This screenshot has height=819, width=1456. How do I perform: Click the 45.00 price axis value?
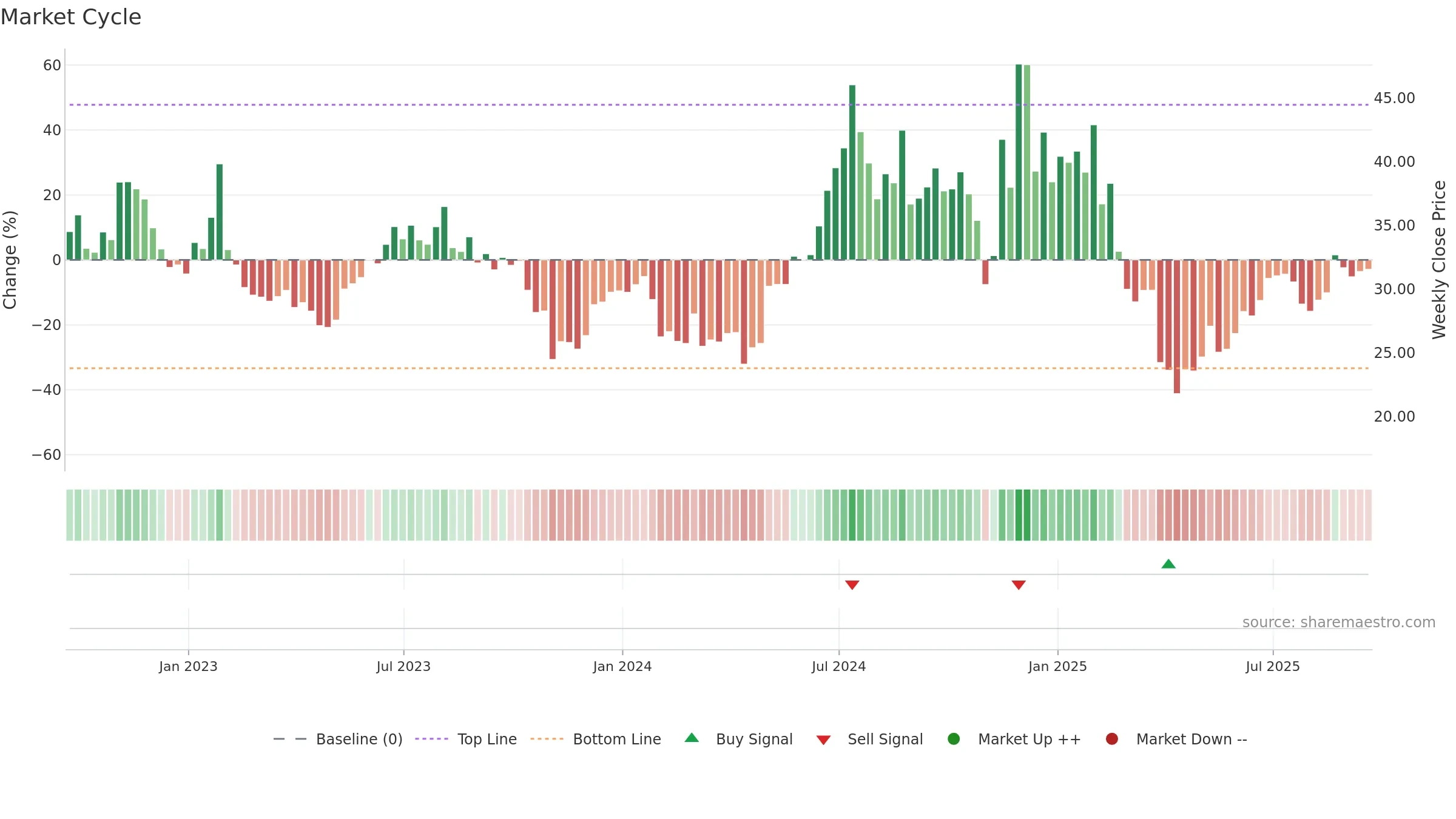pyautogui.click(x=1394, y=98)
